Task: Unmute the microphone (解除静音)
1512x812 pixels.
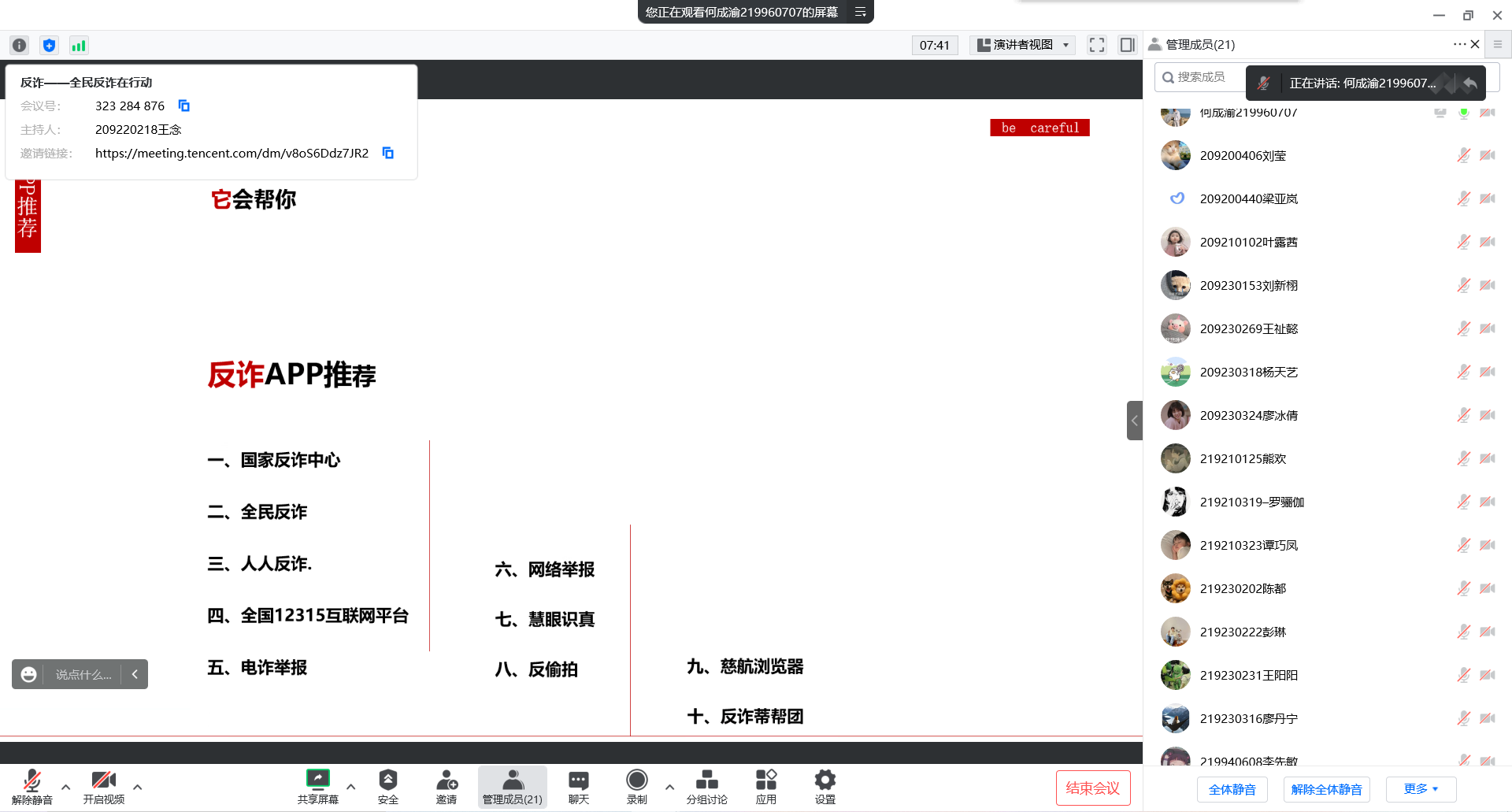Action: pos(31,780)
